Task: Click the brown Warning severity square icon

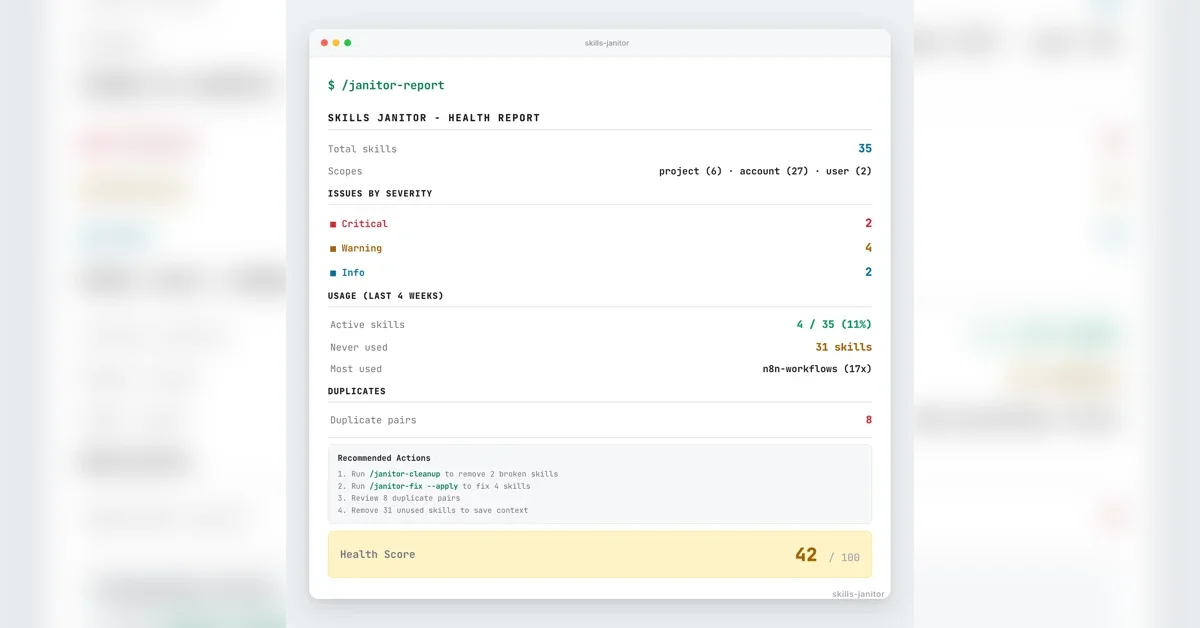Action: (x=333, y=249)
